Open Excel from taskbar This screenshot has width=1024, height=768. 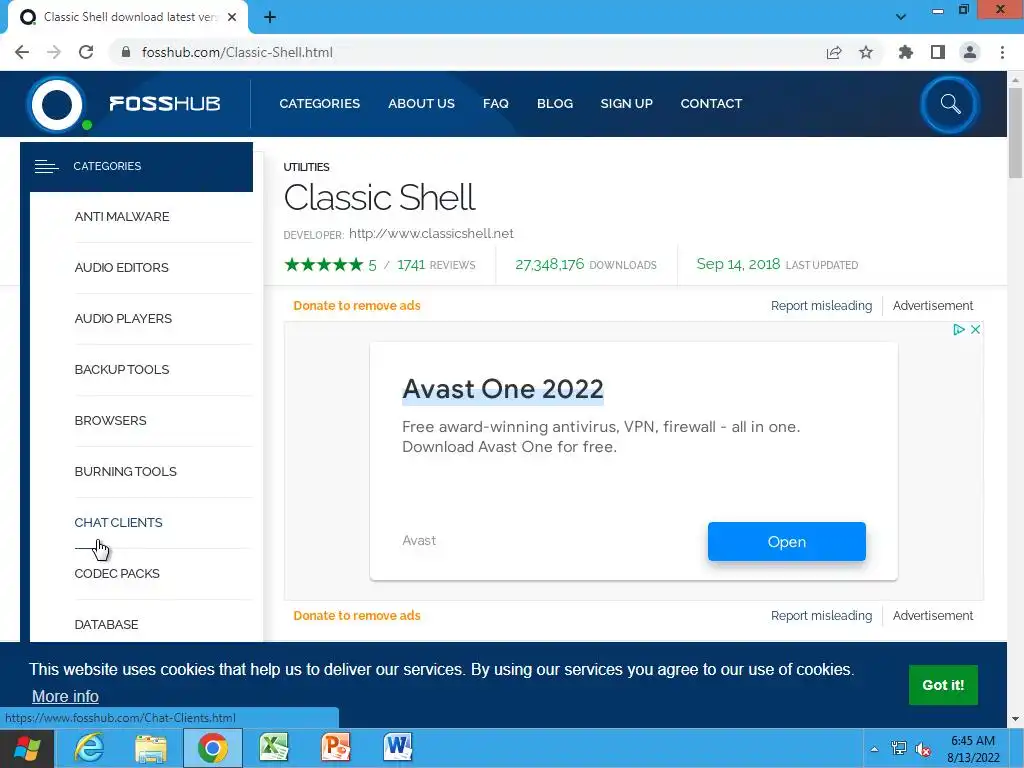tap(274, 748)
